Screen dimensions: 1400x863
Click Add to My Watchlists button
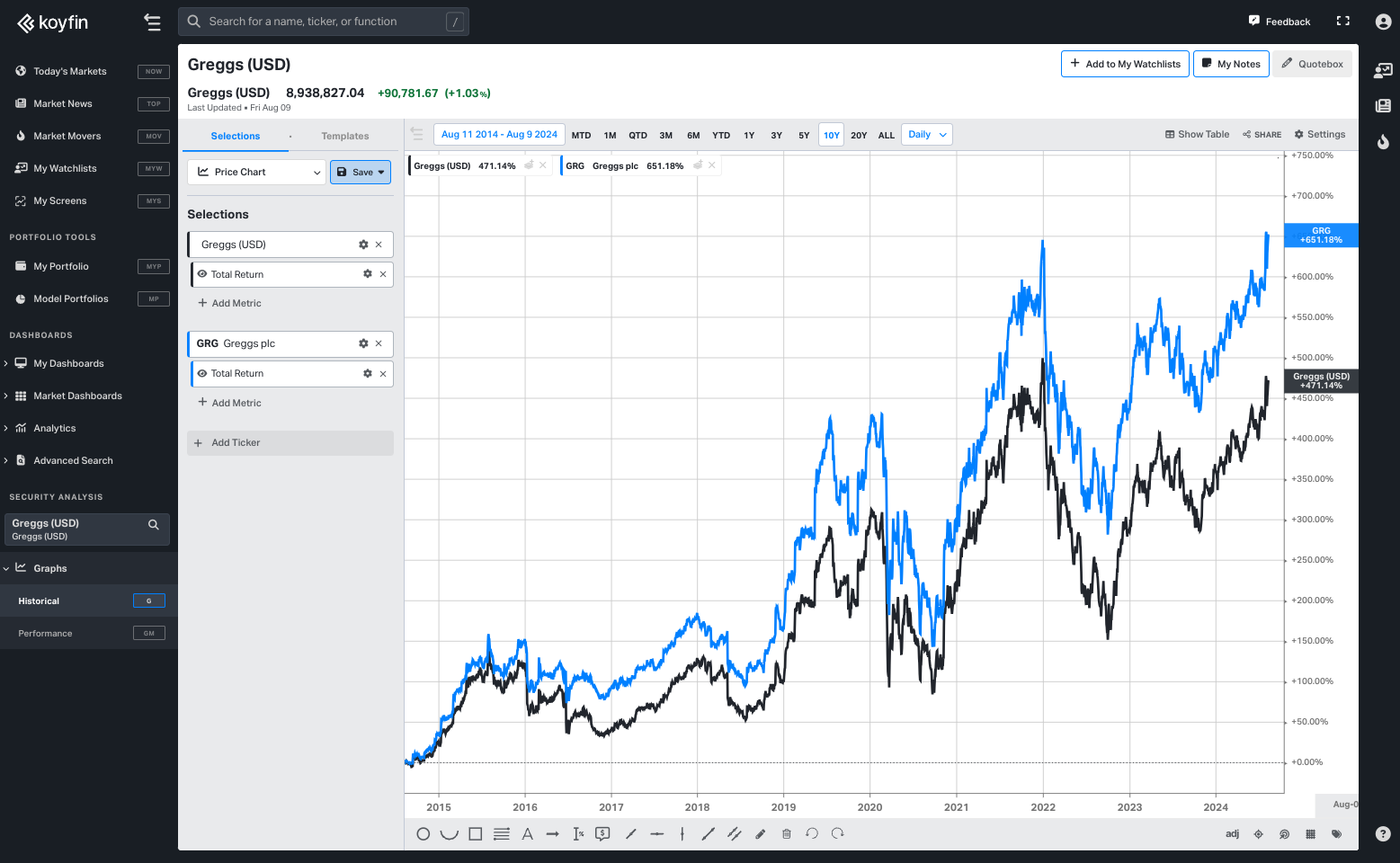1125,64
